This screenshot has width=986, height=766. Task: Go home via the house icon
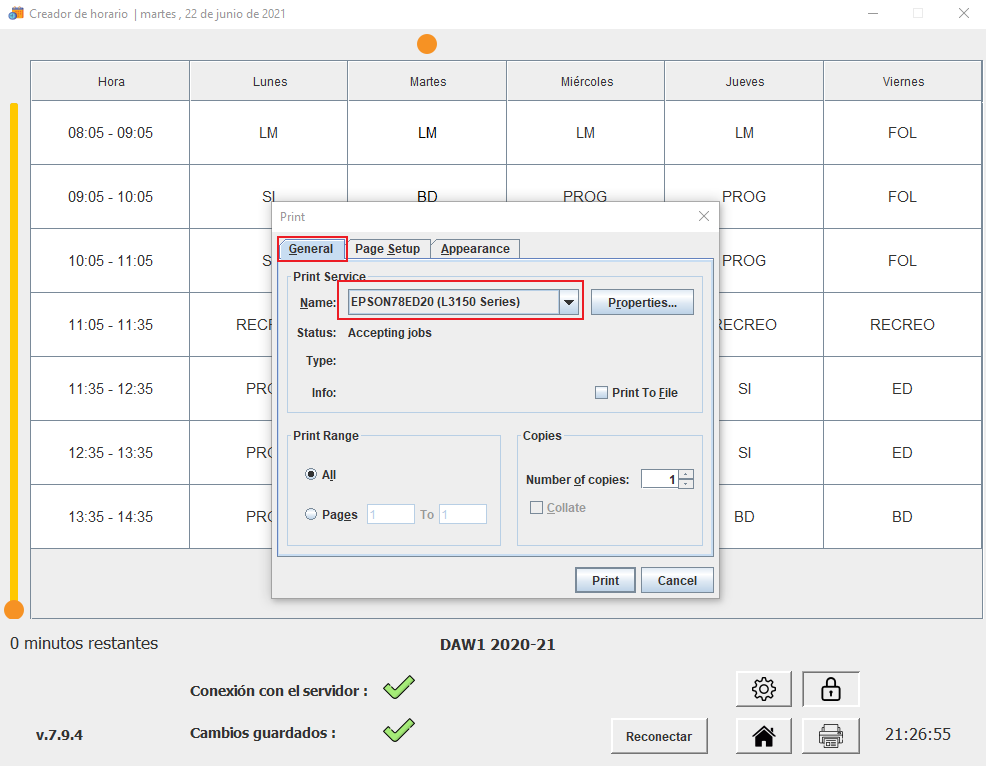coord(764,736)
